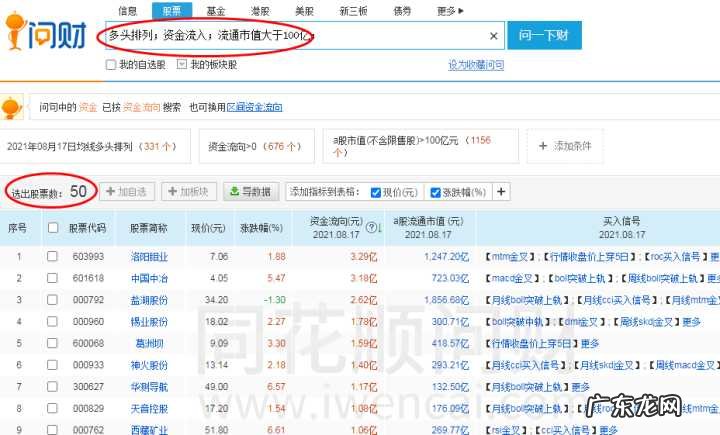Expand the 更多 menu in top navigation

[450, 11]
